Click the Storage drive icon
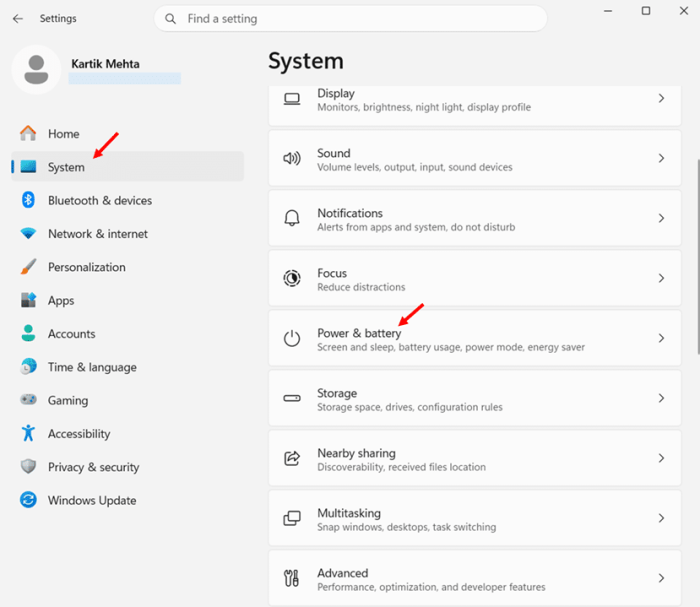700x607 pixels. pos(292,398)
